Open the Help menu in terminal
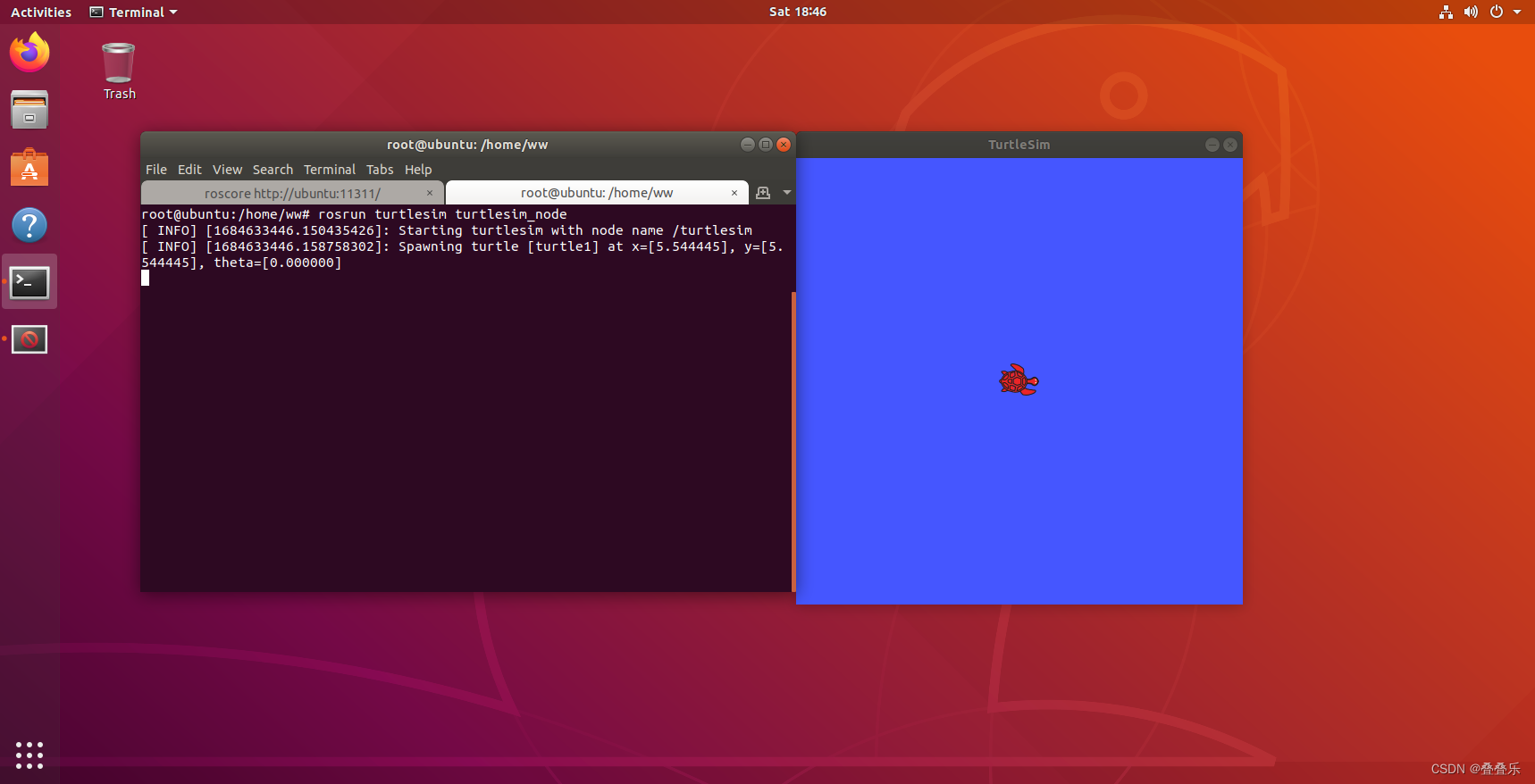 click(x=418, y=170)
